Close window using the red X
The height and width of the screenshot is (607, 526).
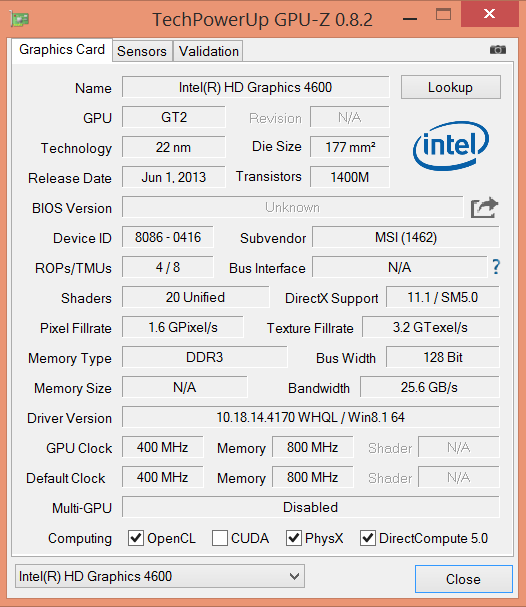pos(490,14)
